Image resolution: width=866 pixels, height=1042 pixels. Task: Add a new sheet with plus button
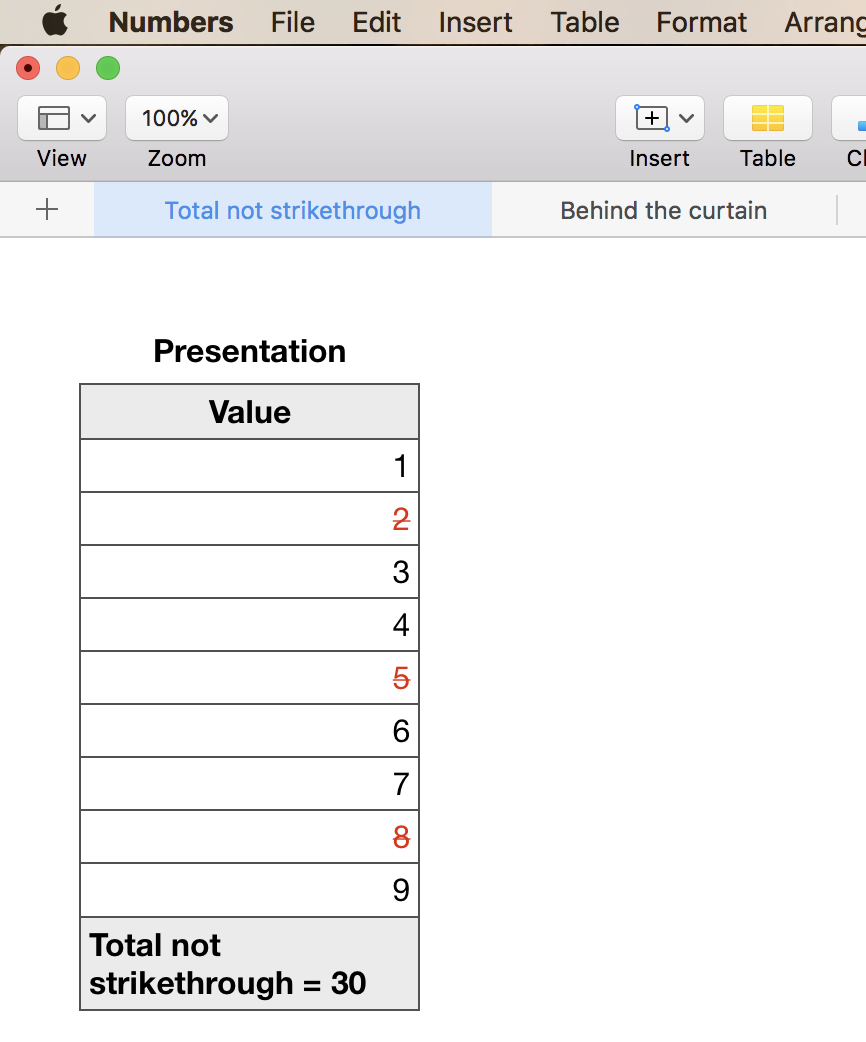pyautogui.click(x=47, y=209)
